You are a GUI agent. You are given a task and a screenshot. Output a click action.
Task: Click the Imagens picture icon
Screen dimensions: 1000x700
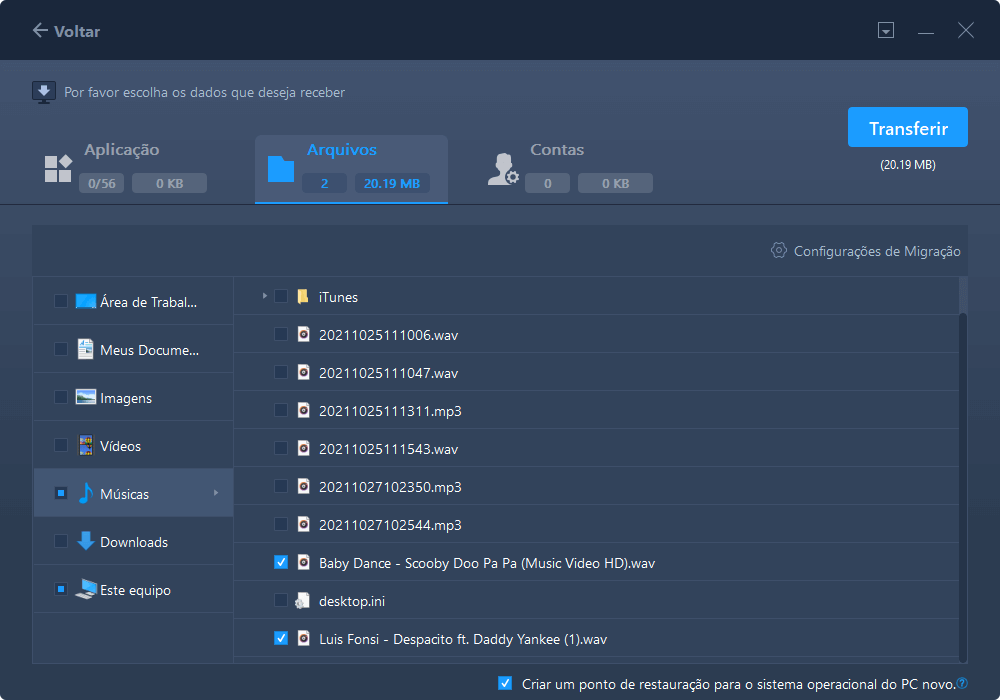click(x=85, y=397)
